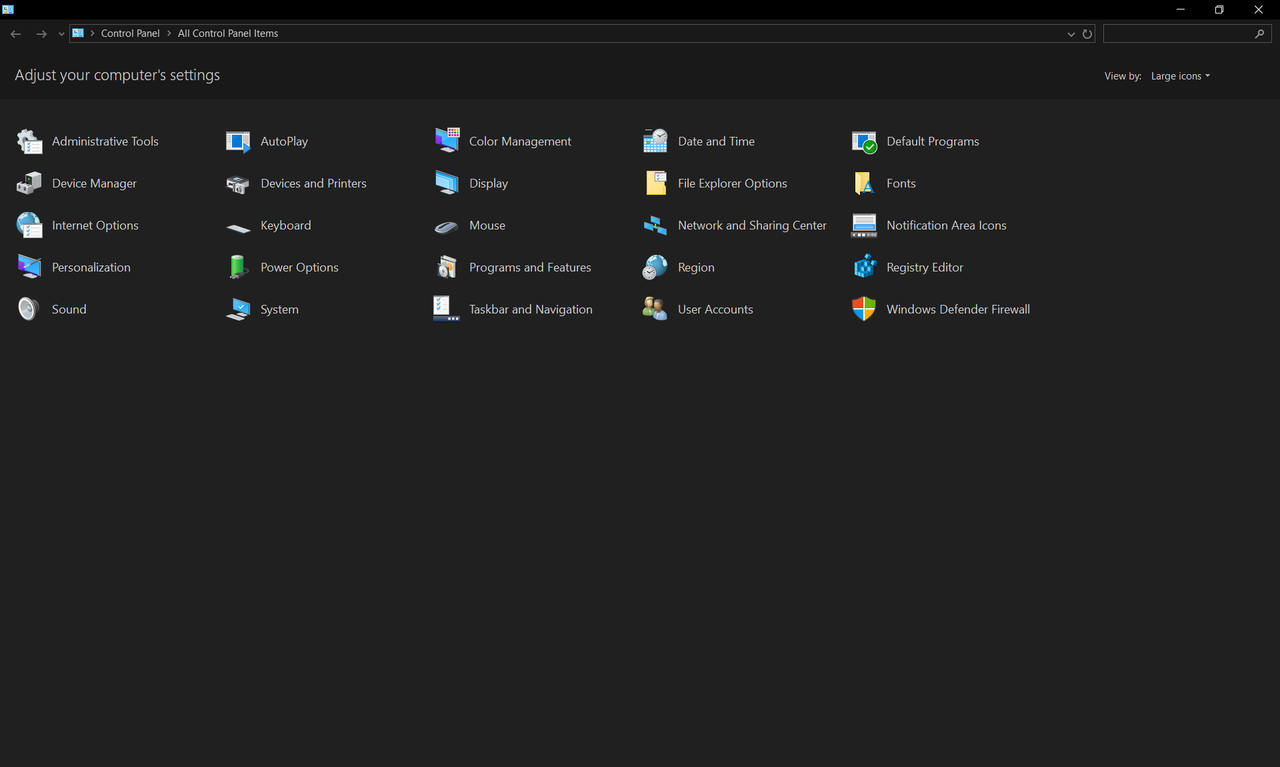1280x767 pixels.
Task: Click the Color Management label
Action: (x=520, y=141)
